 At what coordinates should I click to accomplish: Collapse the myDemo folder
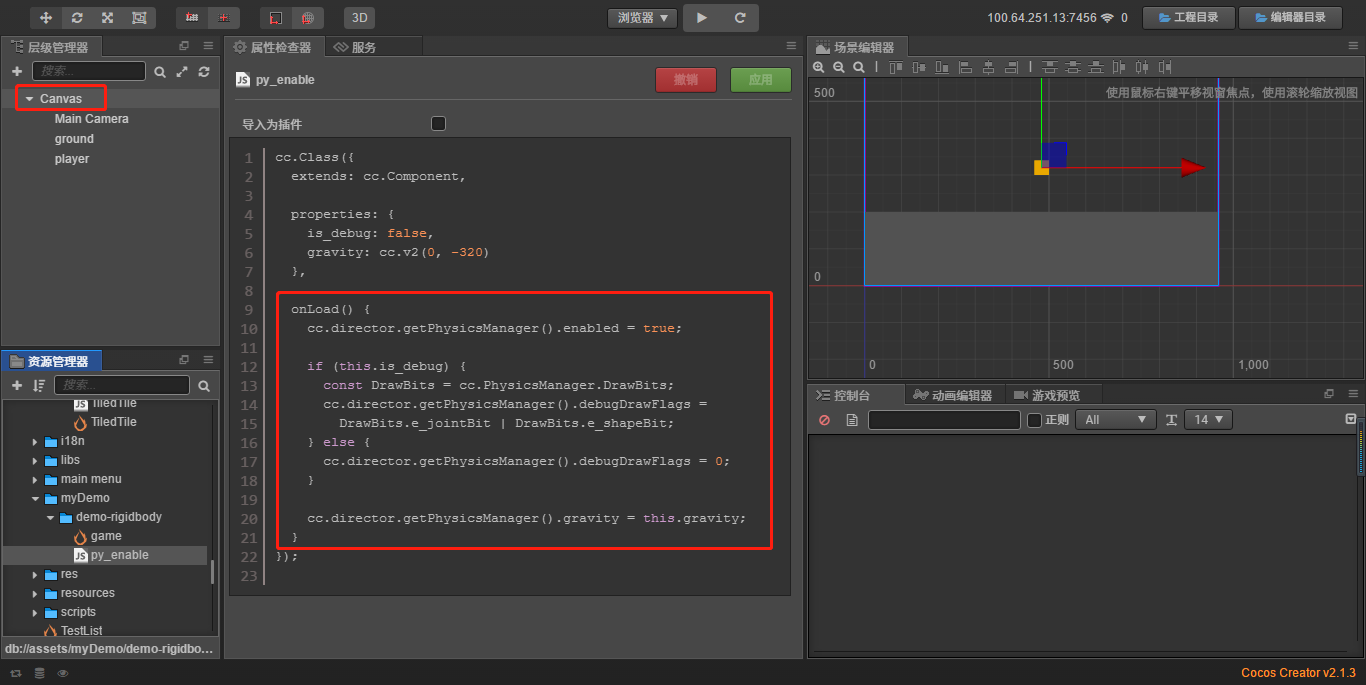36,498
